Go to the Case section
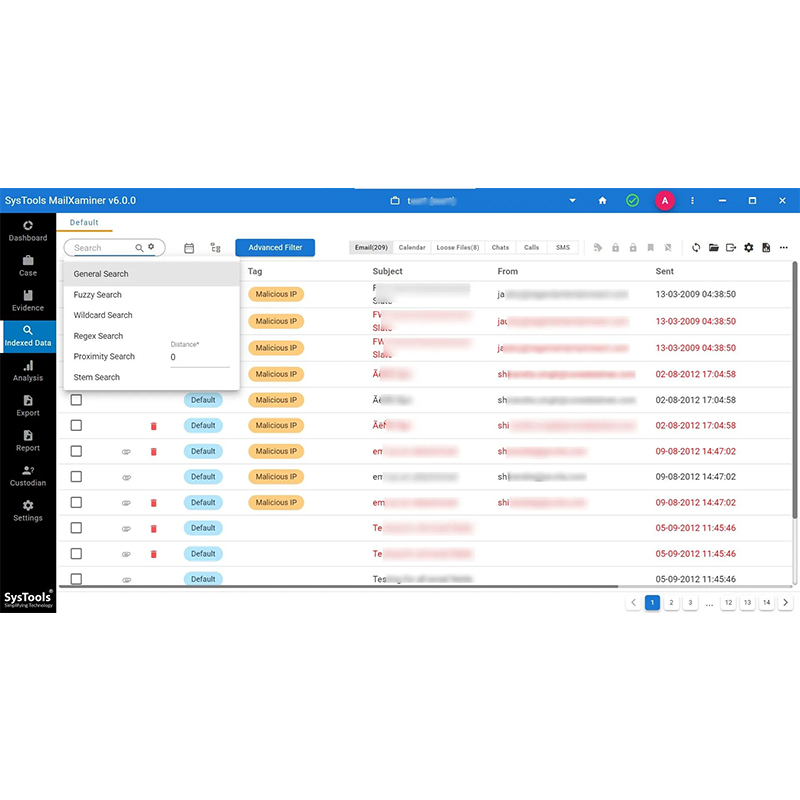 tap(28, 266)
